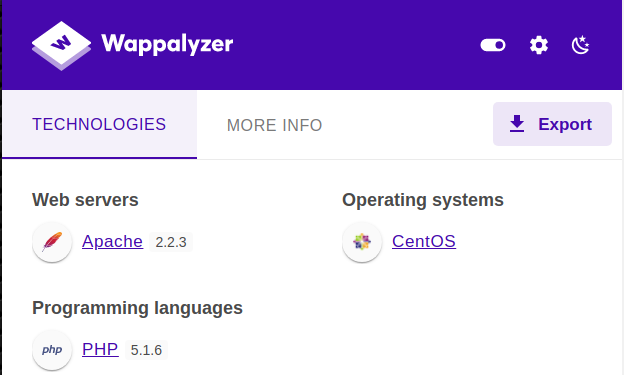Click the download arrow icon in Export

pyautogui.click(x=517, y=124)
